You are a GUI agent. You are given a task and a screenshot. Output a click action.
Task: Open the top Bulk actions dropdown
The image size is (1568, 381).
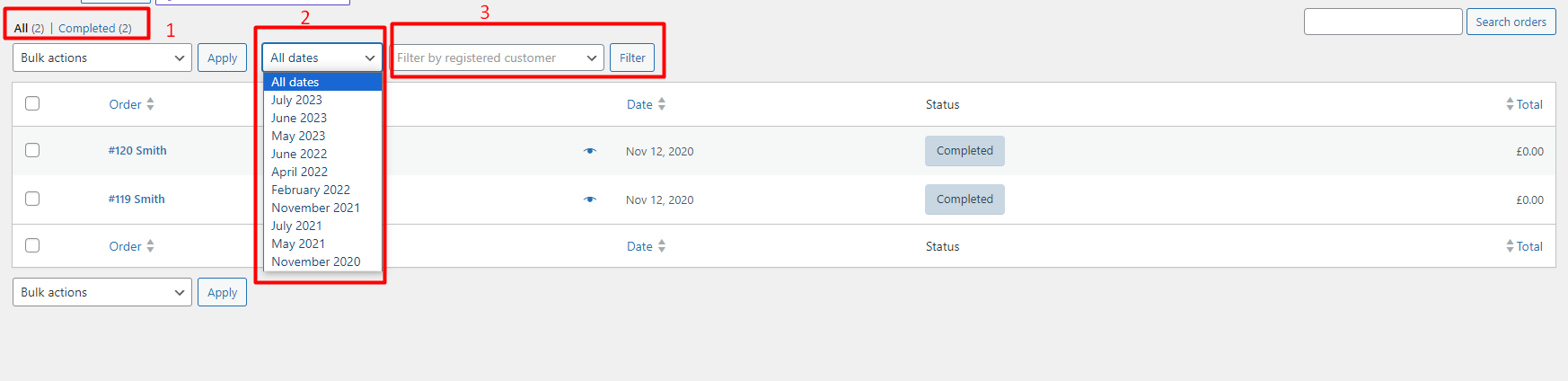coord(102,58)
